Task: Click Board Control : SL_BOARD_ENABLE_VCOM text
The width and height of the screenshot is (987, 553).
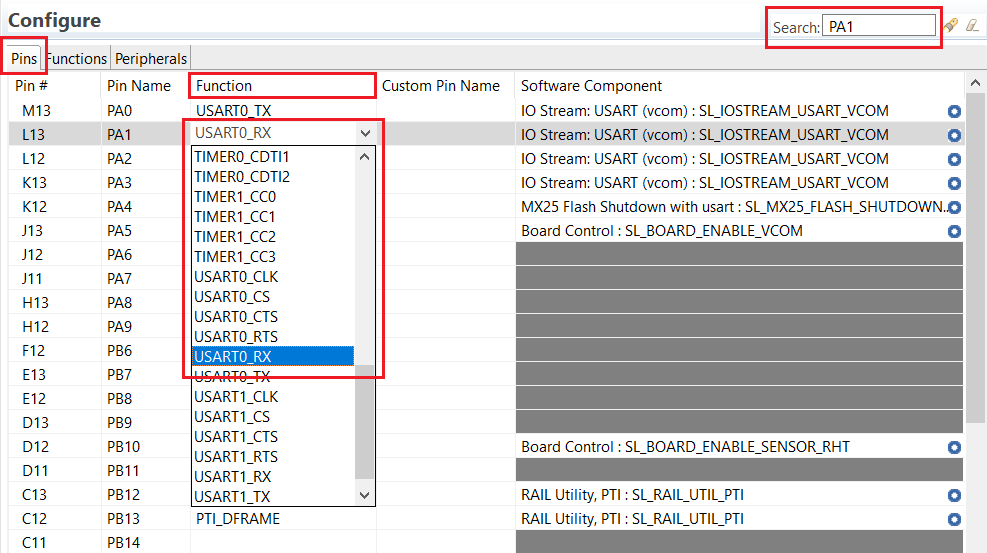Action: click(x=662, y=231)
